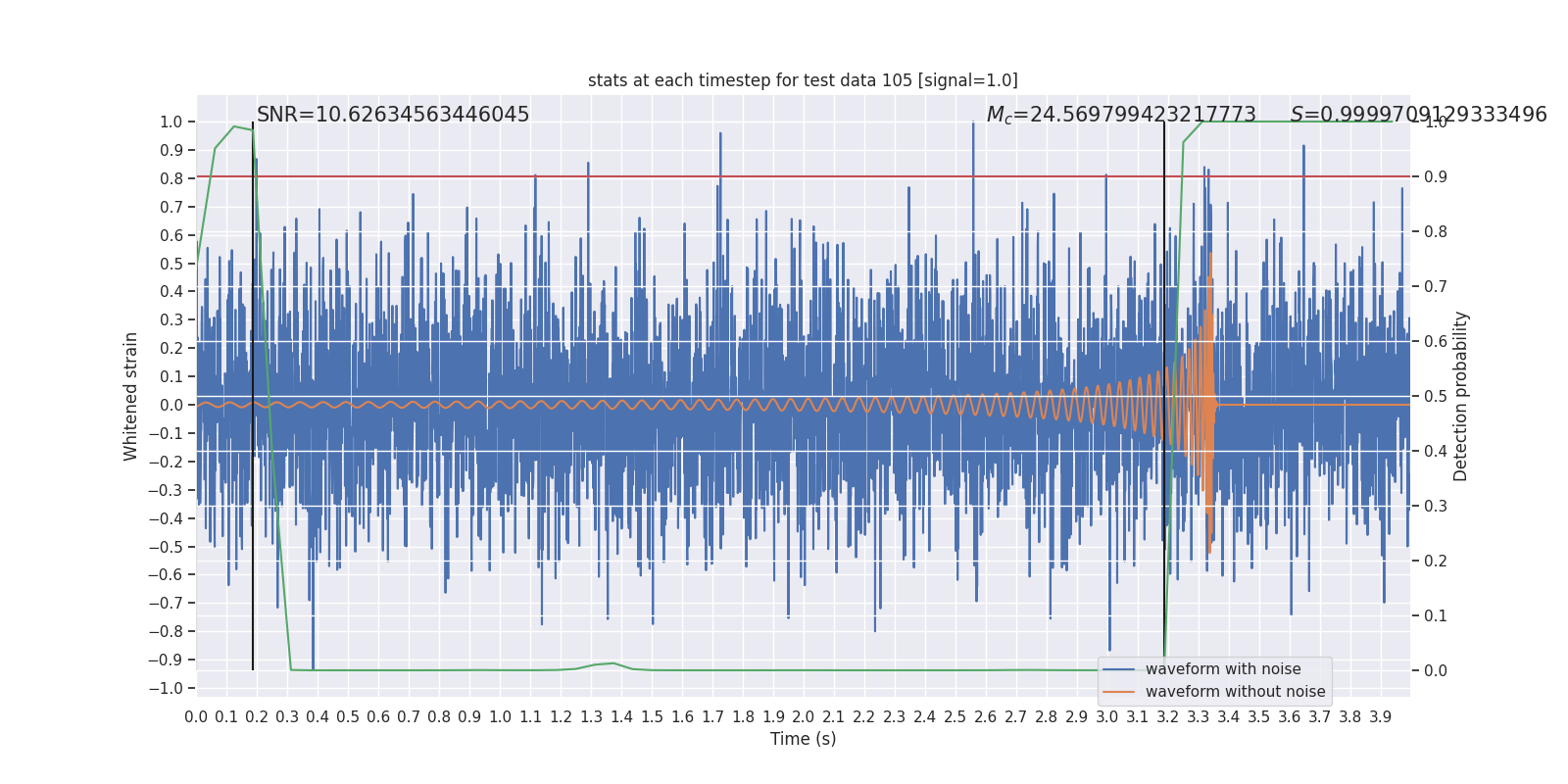The width and height of the screenshot is (1568, 784).
Task: Click the 0.8 tick on the Detection probability axis
Action: coord(1436,232)
